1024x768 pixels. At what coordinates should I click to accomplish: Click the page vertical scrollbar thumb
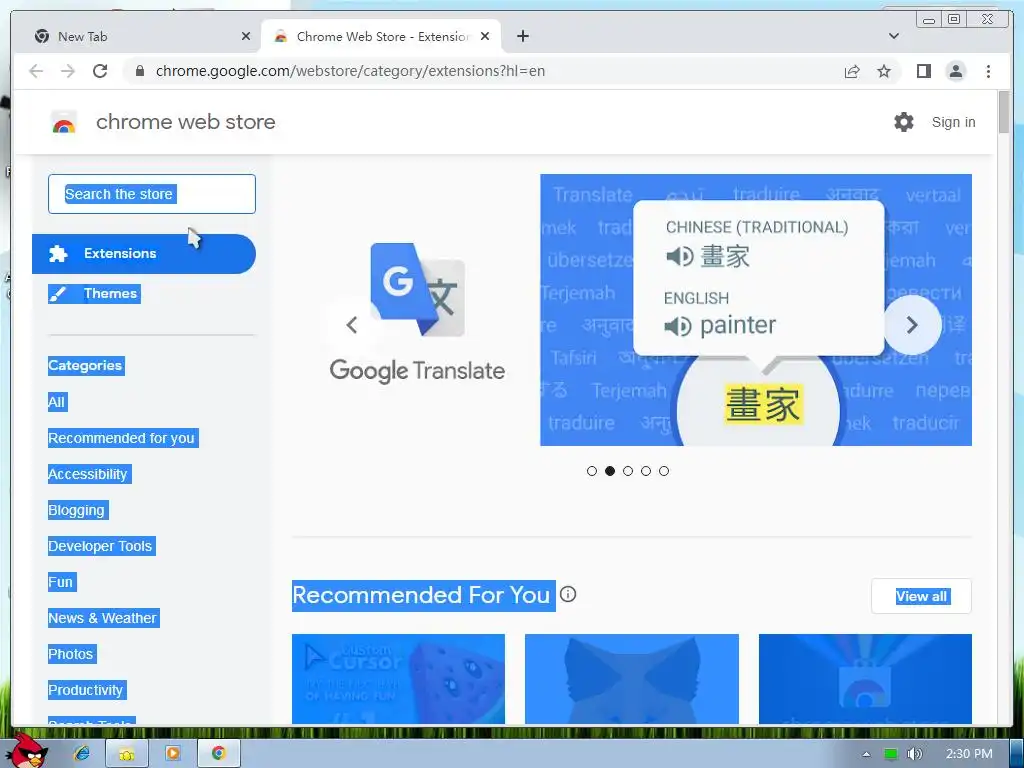pyautogui.click(x=1004, y=111)
